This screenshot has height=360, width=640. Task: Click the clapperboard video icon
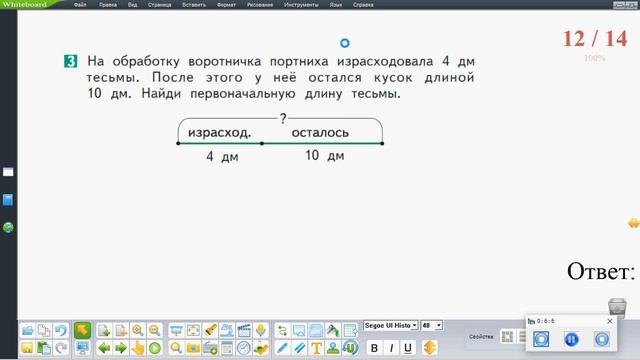click(x=244, y=330)
